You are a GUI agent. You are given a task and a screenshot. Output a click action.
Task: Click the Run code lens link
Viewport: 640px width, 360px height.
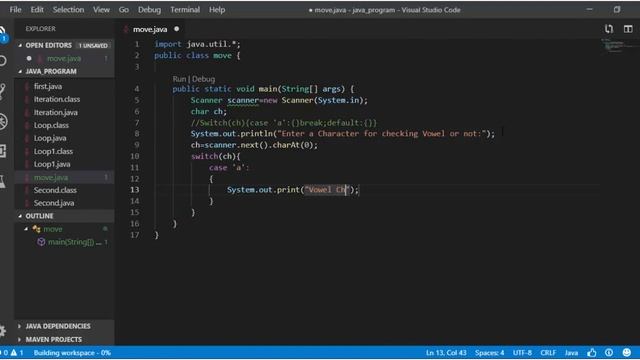point(179,79)
